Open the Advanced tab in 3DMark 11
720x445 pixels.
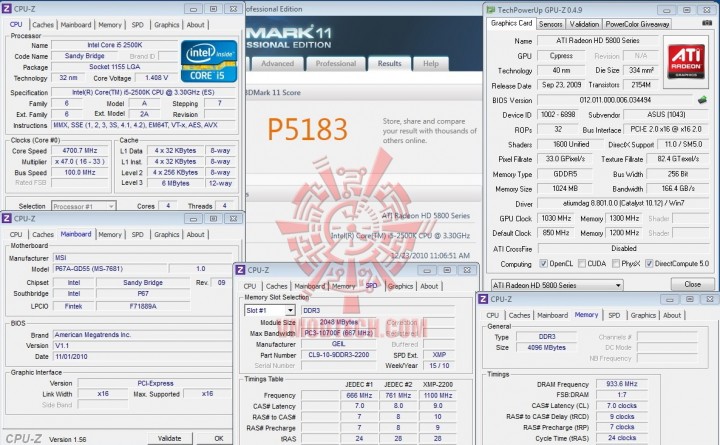pos(277,64)
